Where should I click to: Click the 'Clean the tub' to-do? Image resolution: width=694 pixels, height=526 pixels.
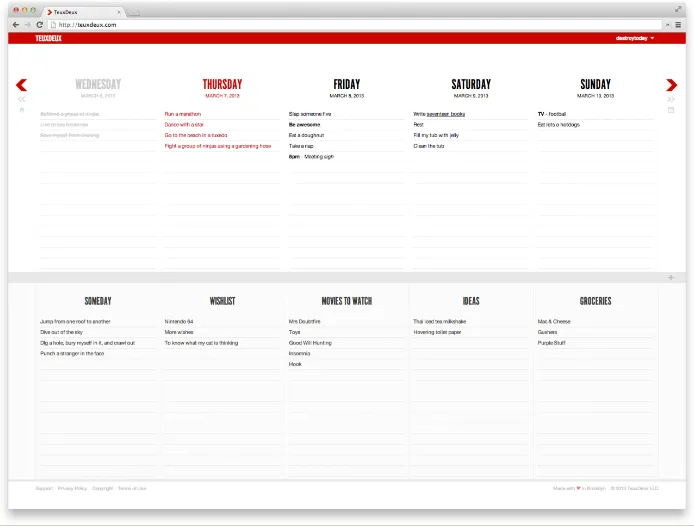click(429, 146)
